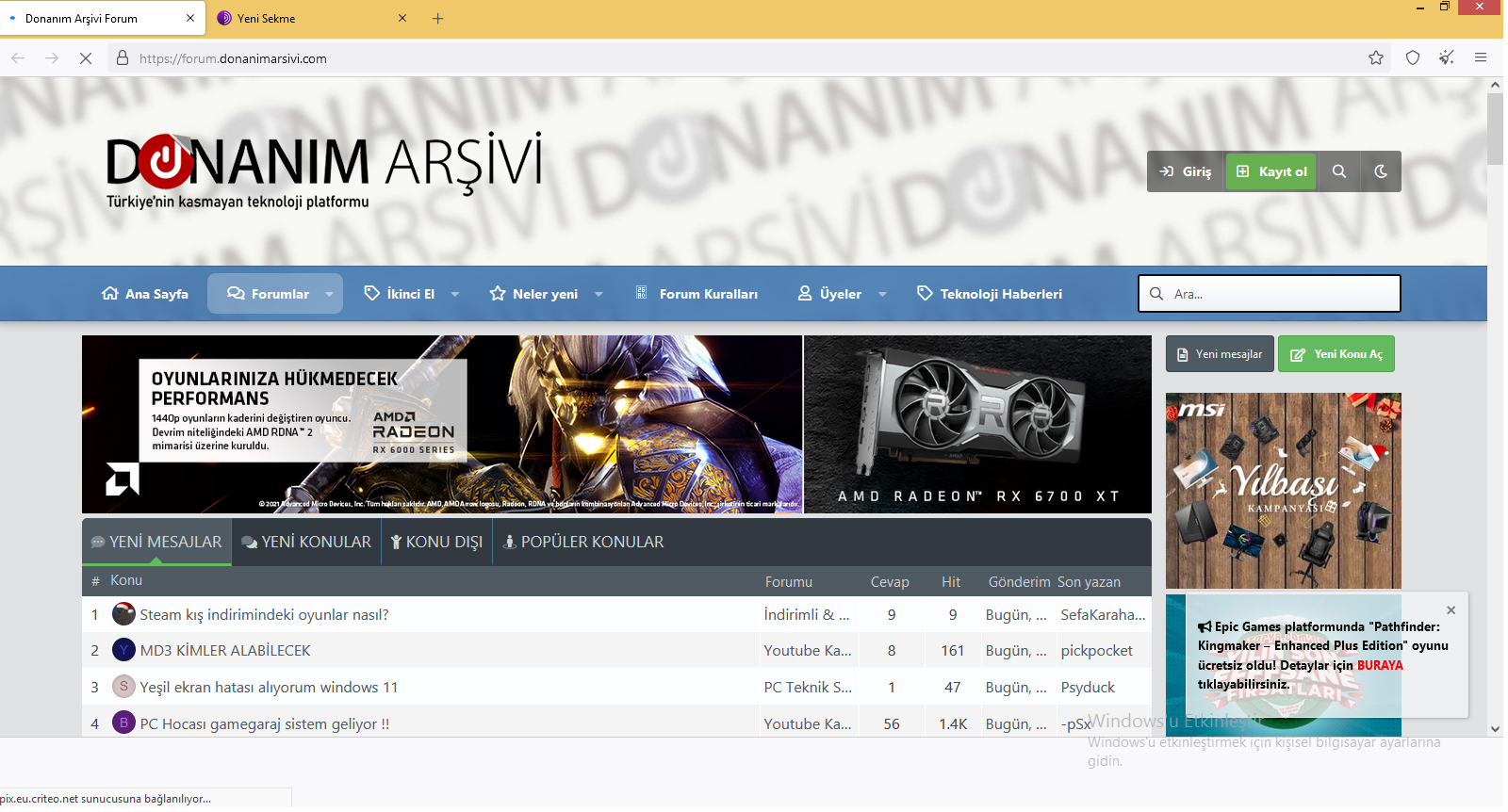Switch to the YENİ MESAJLAR tab
This screenshot has height=812, width=1508.
(156, 542)
